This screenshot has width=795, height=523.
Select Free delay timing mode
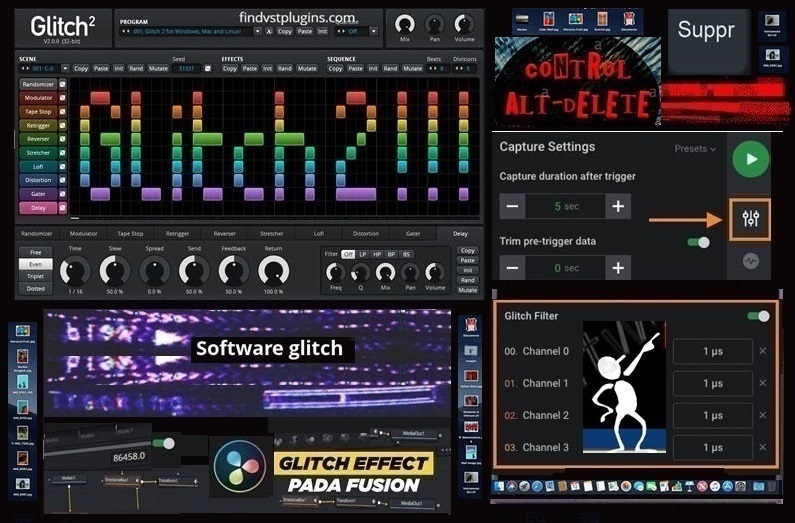(x=35, y=252)
